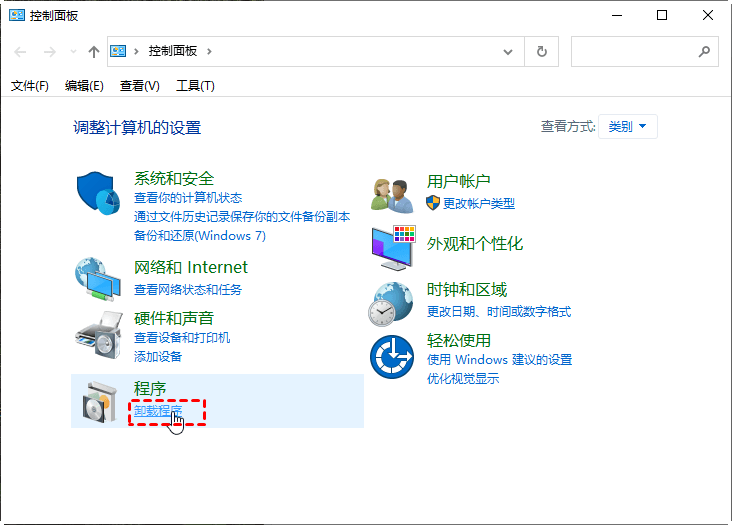Open the 查看(V) menu
Viewport: 732px width, 525px height.
pyautogui.click(x=140, y=86)
